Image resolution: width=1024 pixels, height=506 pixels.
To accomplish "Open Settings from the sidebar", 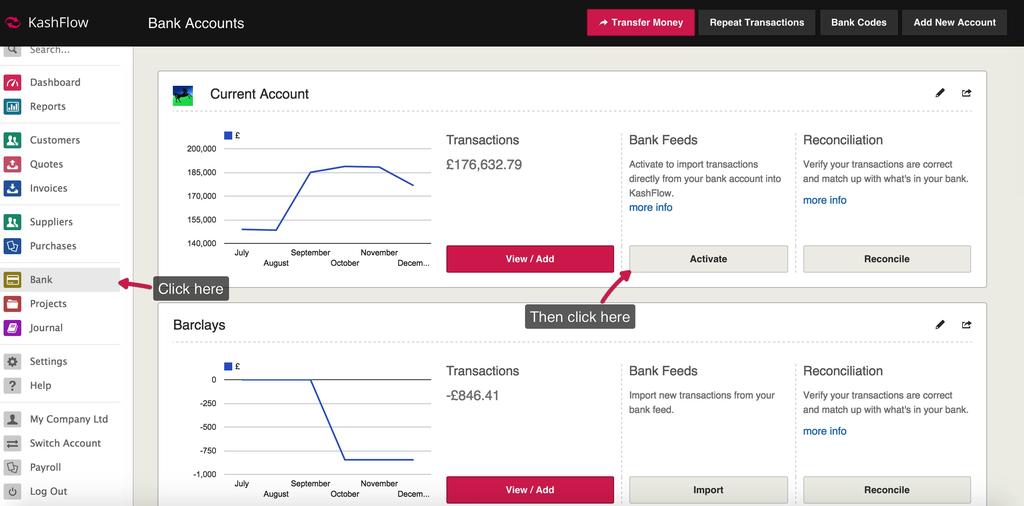I will tap(48, 361).
